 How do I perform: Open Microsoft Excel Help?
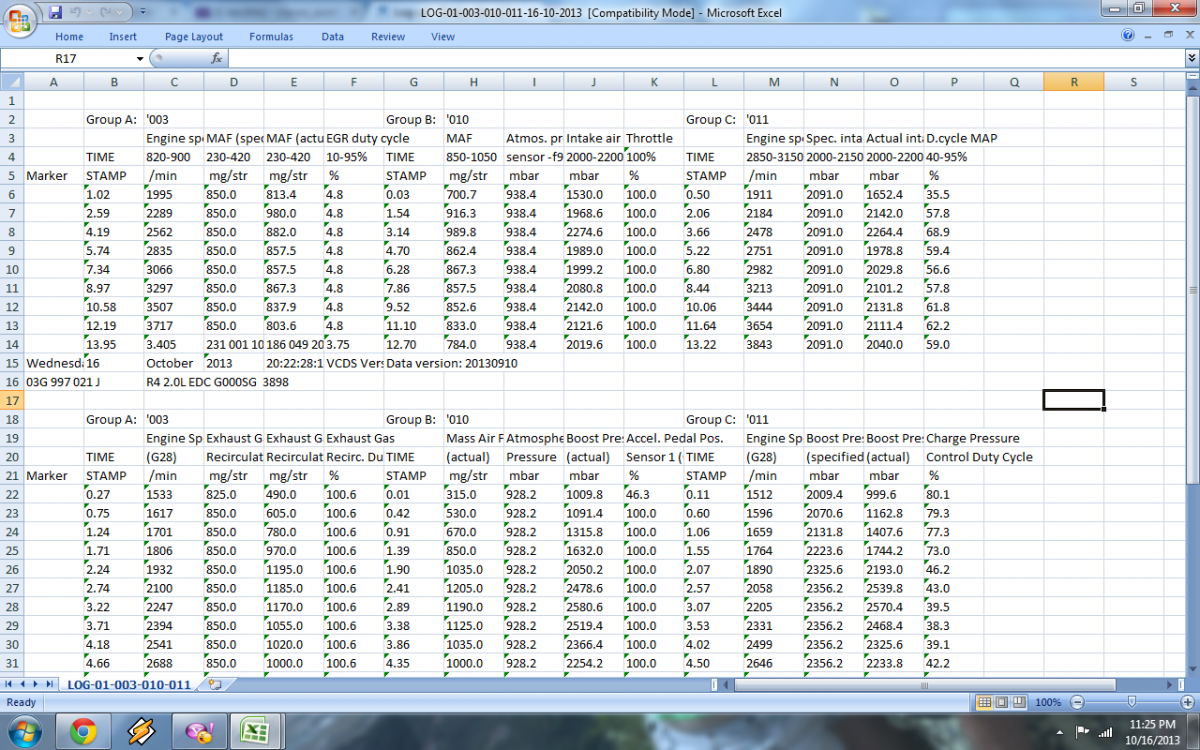(x=1128, y=36)
